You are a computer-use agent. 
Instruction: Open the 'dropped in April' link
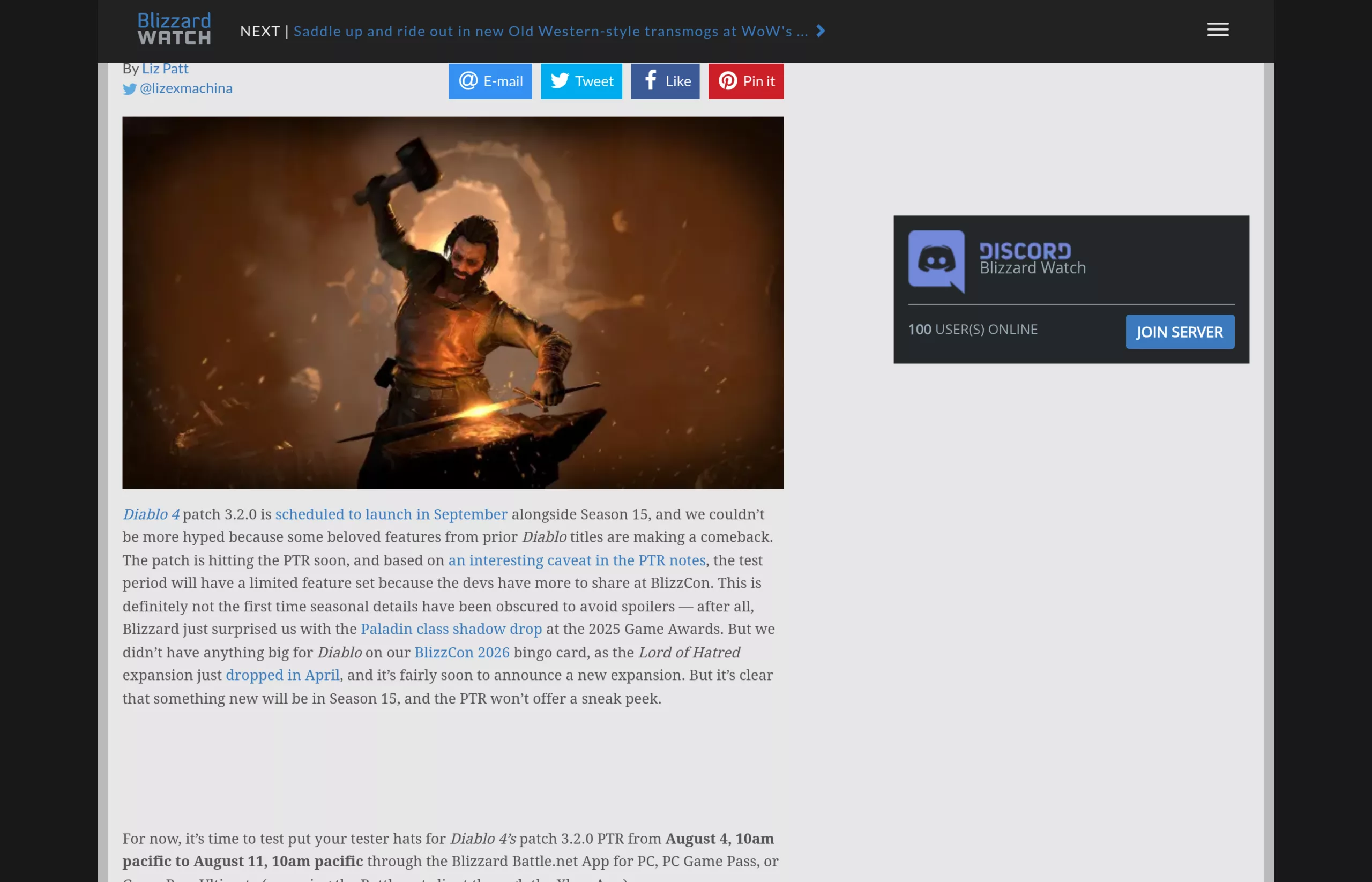(282, 675)
